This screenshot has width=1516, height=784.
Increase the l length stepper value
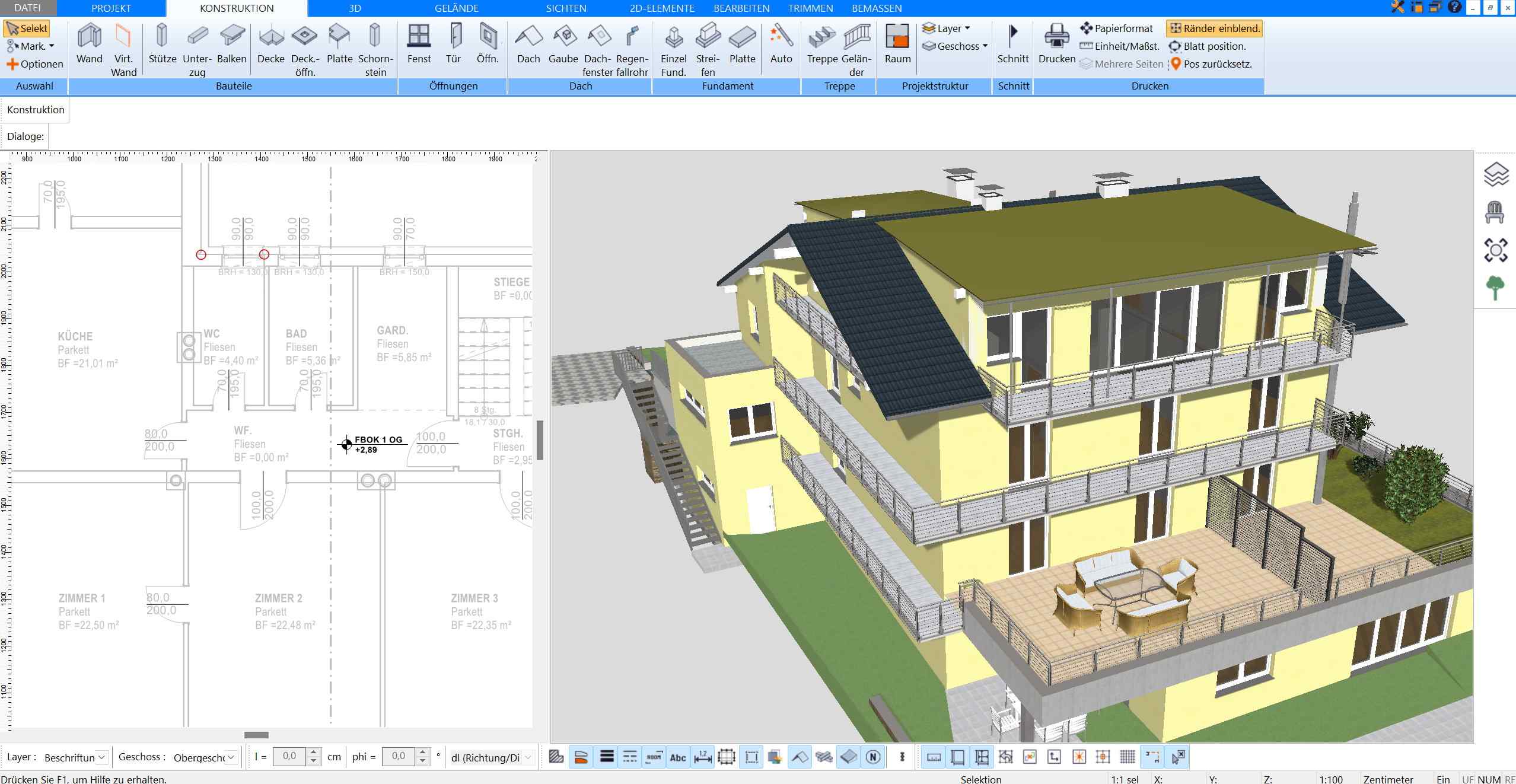314,753
